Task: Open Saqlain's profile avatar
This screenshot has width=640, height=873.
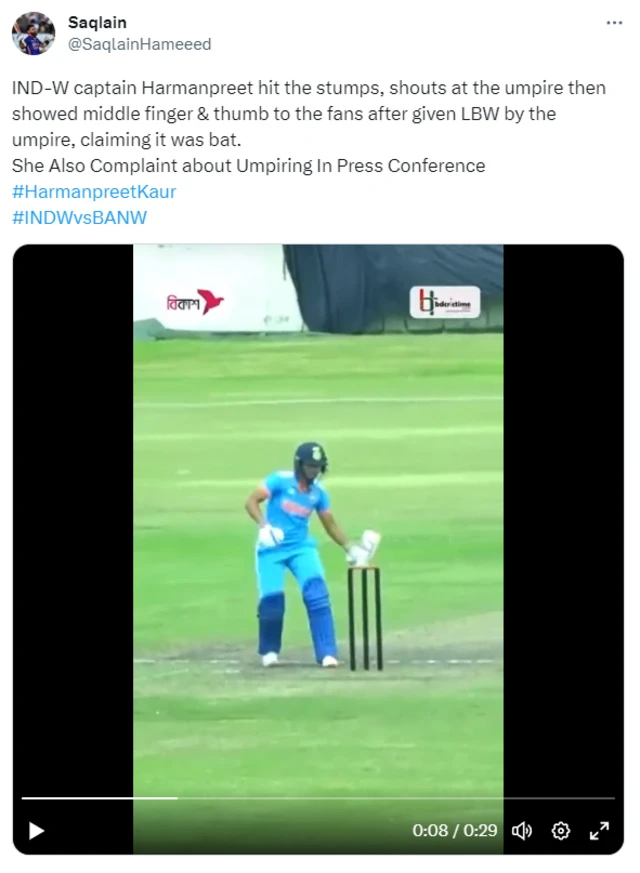Action: tap(33, 33)
